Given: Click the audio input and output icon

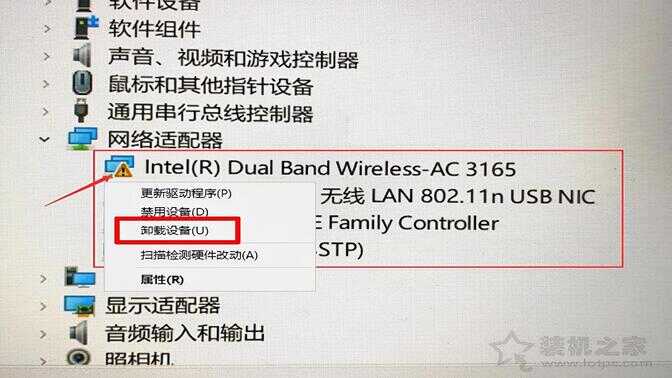Looking at the screenshot, I should click(x=79, y=333).
